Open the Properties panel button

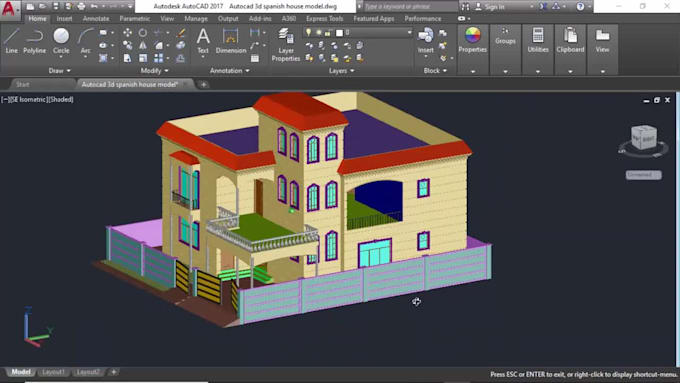pos(473,40)
